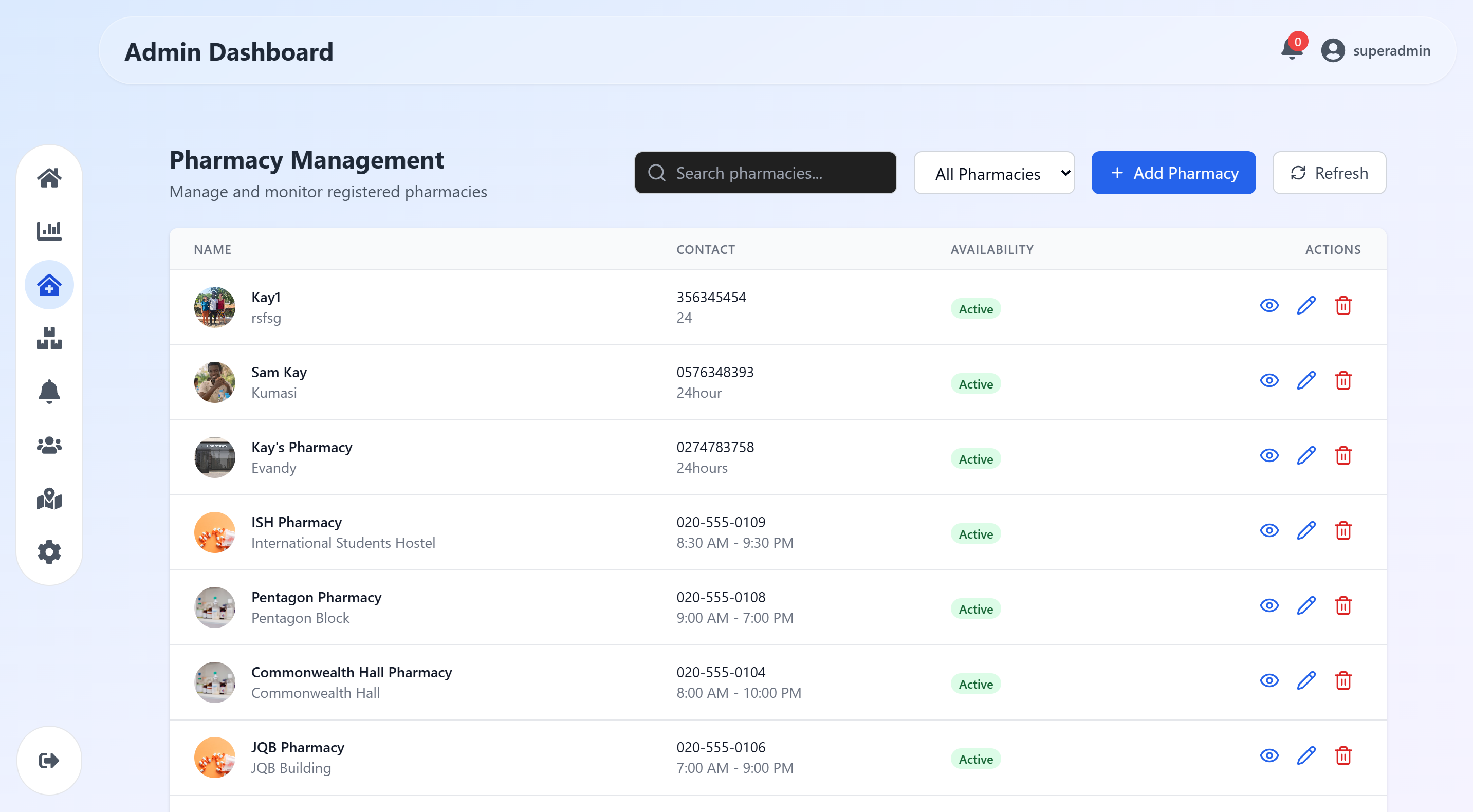
Task: Expand the All Pharmacies filter dropdown
Action: coord(994,173)
